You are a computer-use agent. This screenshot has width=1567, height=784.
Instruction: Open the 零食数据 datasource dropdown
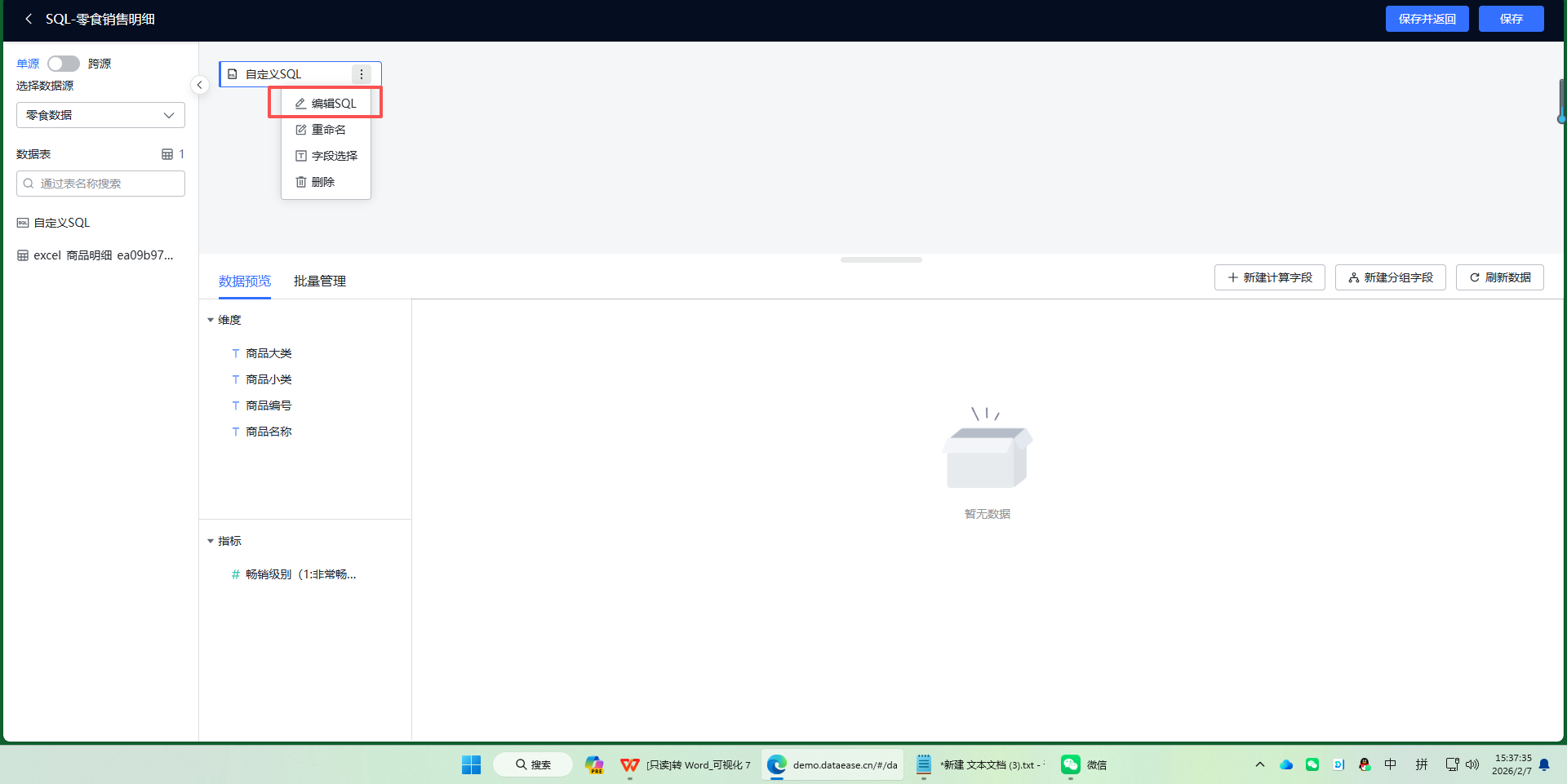pos(100,115)
